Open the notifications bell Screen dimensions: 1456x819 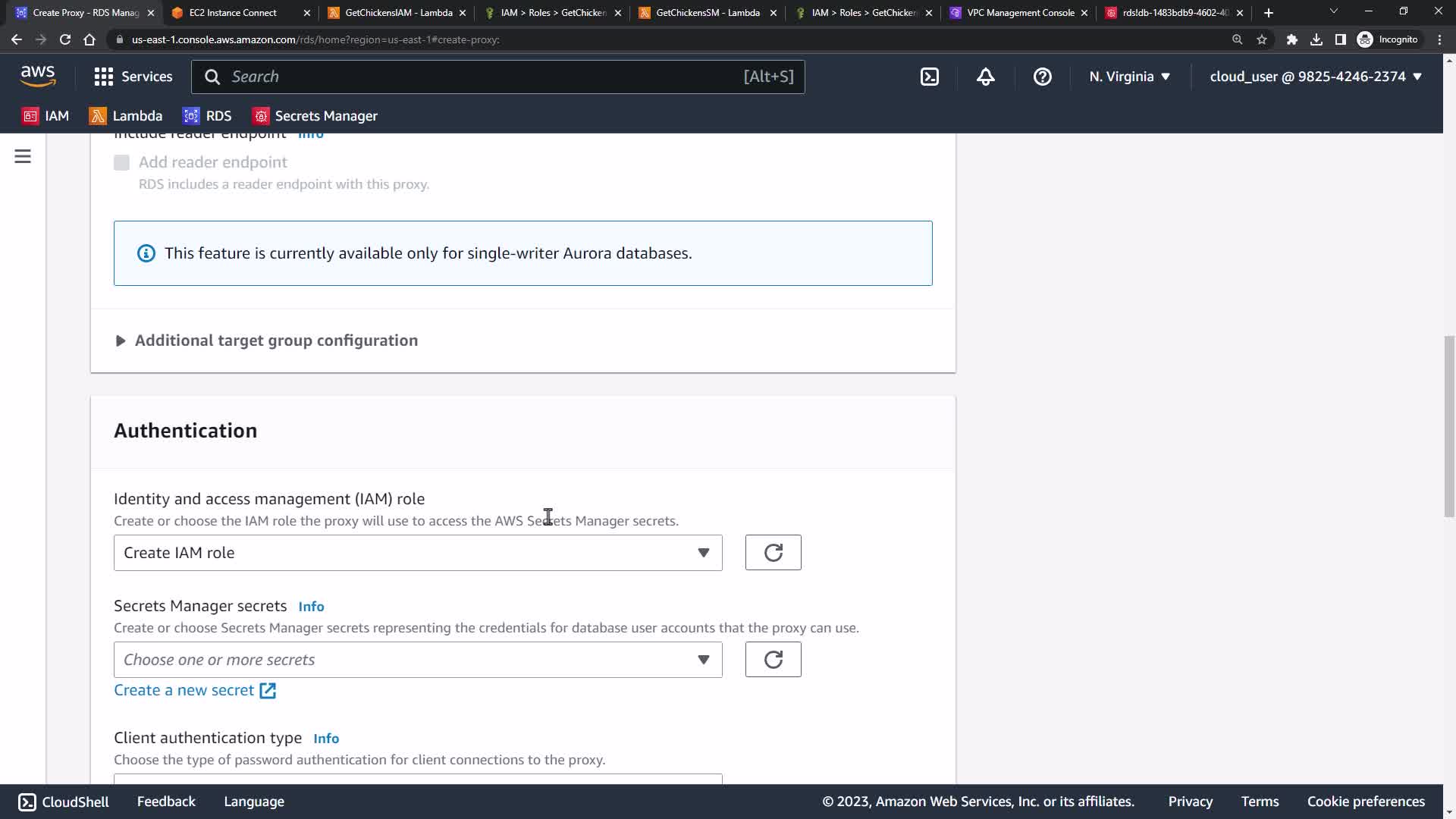click(985, 77)
